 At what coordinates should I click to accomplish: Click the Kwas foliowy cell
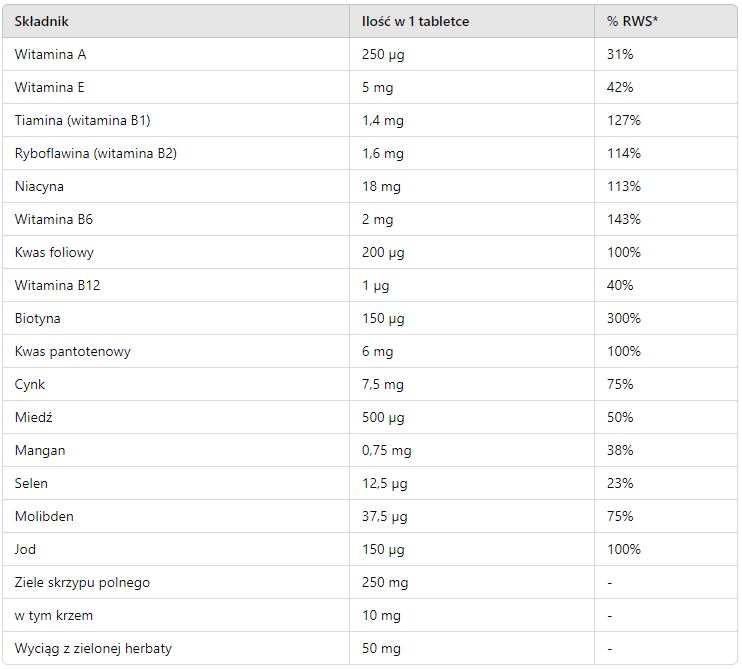[54, 252]
